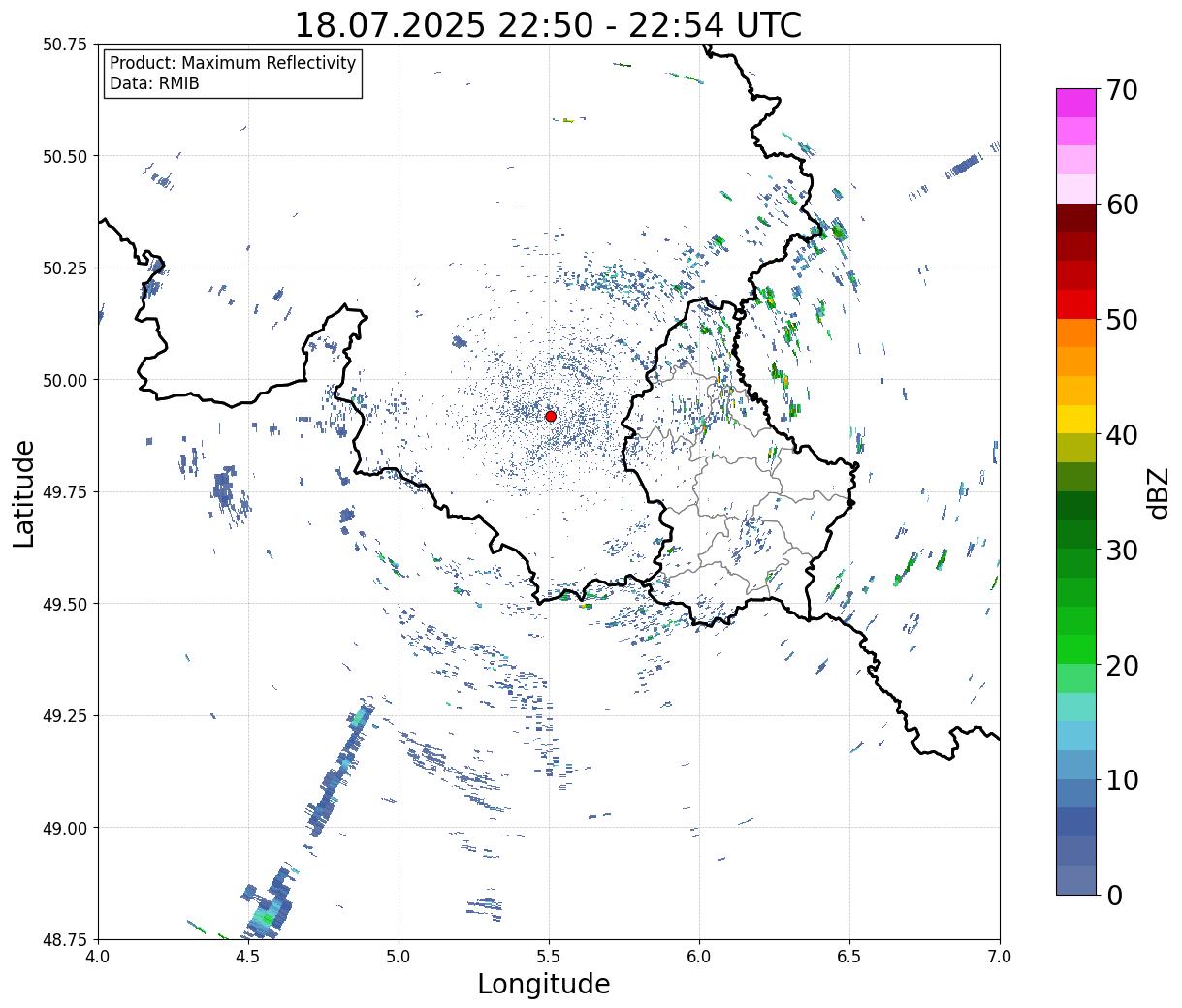Click the 'Latitude' axis label
The image size is (1182, 1008).
(x=24, y=492)
